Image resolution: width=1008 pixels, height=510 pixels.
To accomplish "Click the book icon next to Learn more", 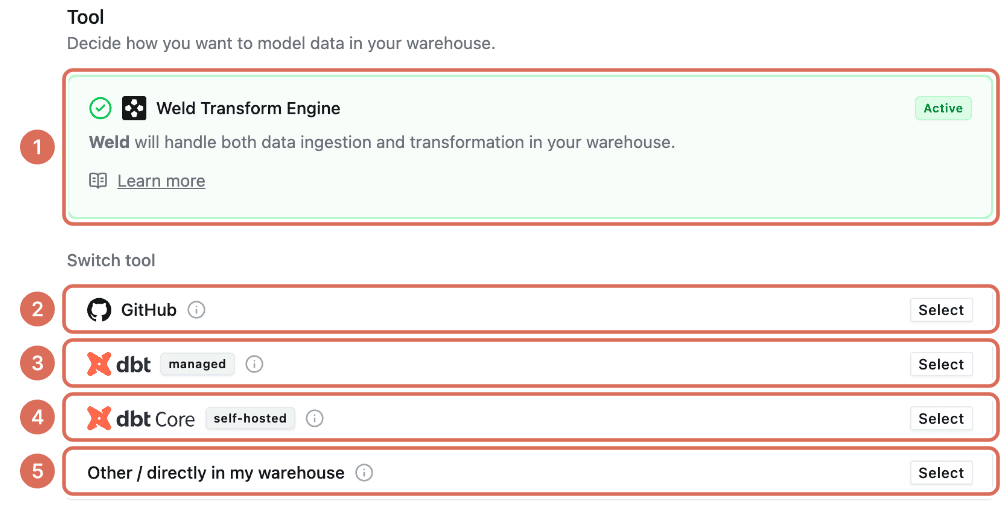I will point(98,181).
